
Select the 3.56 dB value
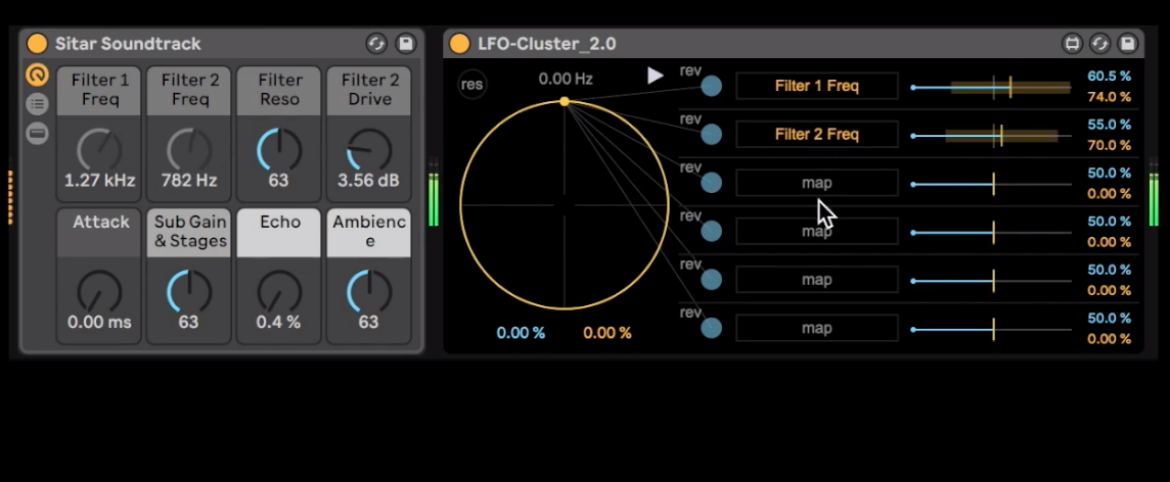point(369,181)
